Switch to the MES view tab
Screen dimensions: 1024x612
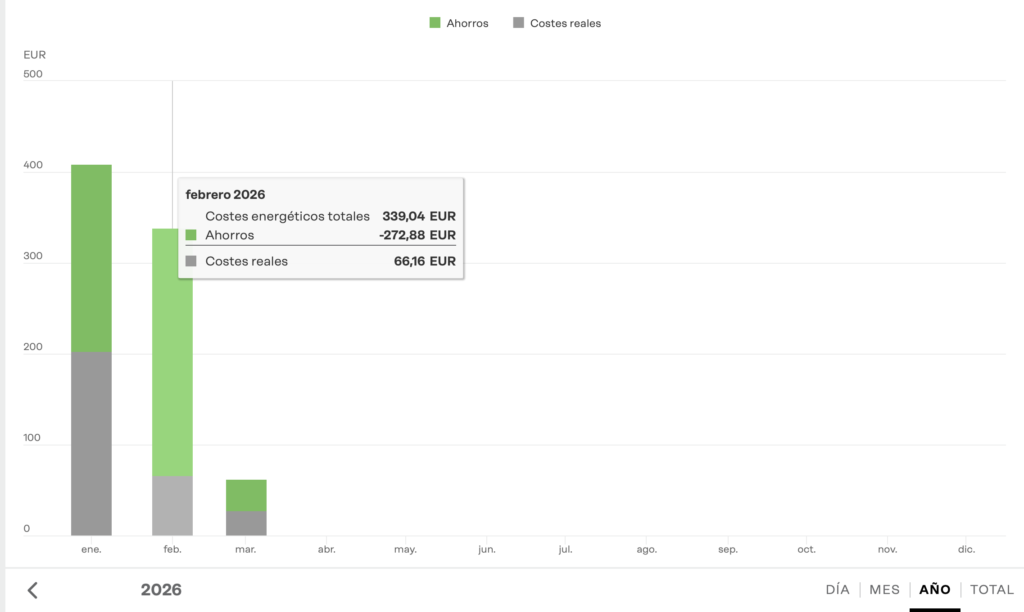884,590
